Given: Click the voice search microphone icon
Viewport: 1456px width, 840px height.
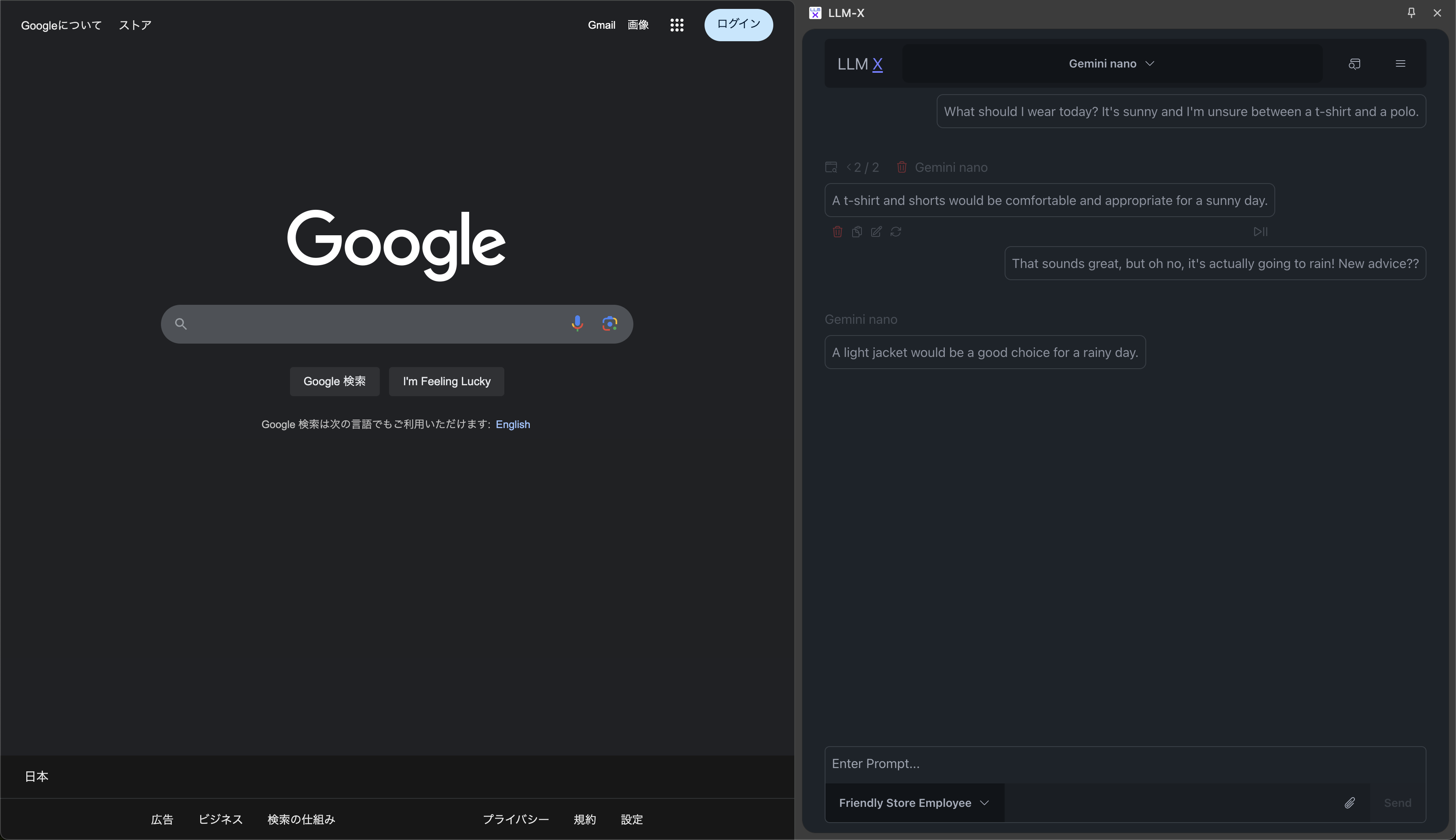Looking at the screenshot, I should pyautogui.click(x=577, y=323).
